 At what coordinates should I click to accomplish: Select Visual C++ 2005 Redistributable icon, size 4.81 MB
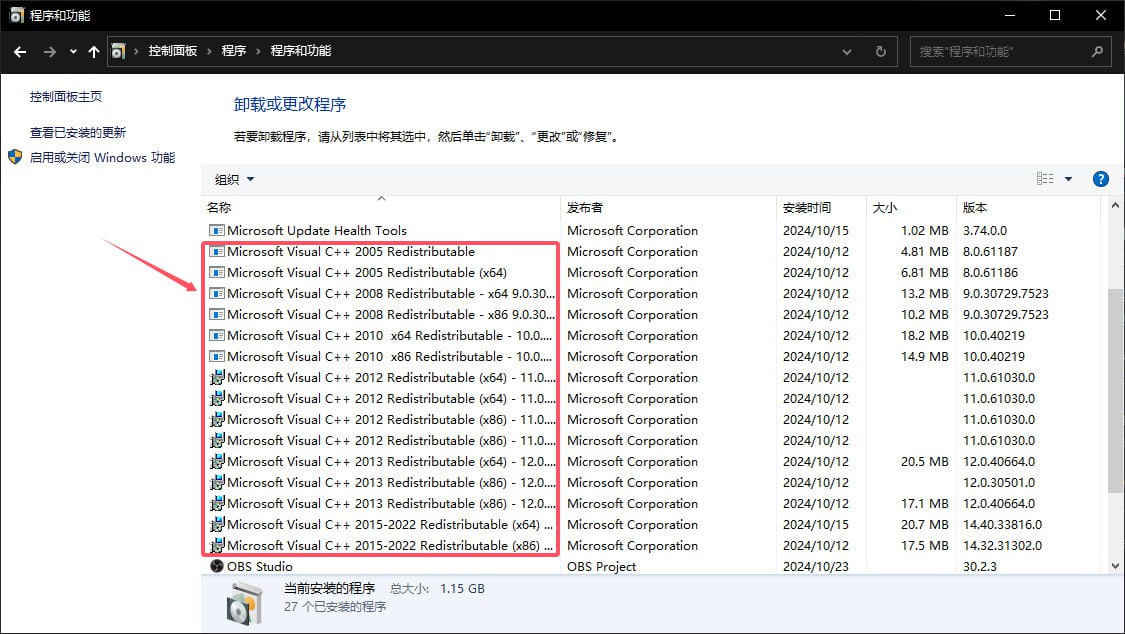(216, 252)
